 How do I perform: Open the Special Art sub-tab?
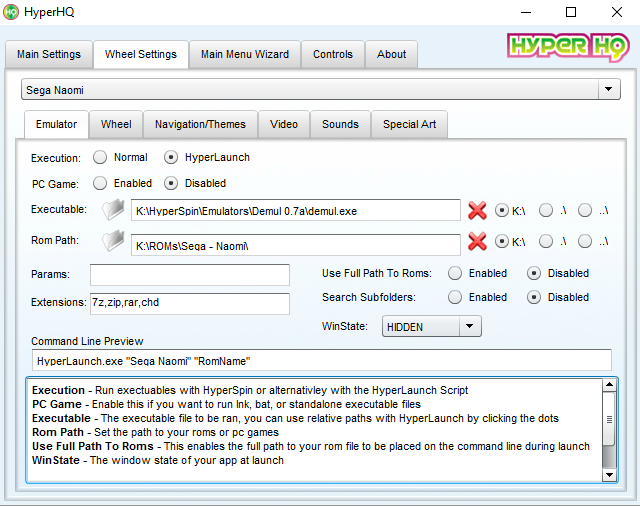[409, 124]
